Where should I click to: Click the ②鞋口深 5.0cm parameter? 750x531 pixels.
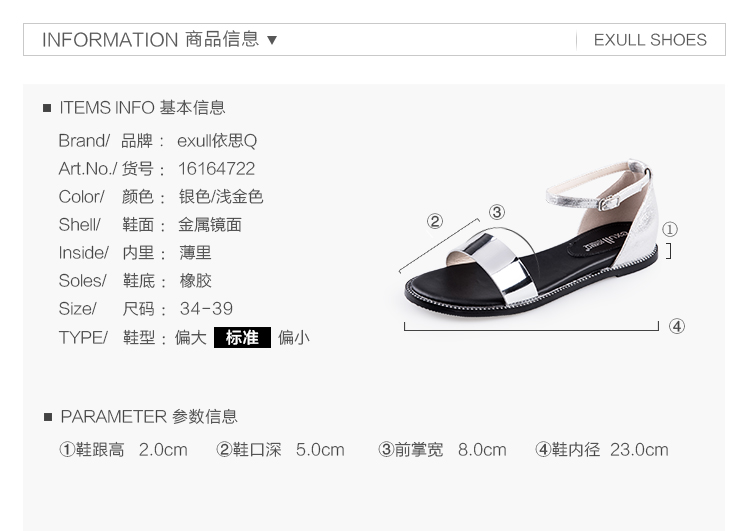pos(280,450)
